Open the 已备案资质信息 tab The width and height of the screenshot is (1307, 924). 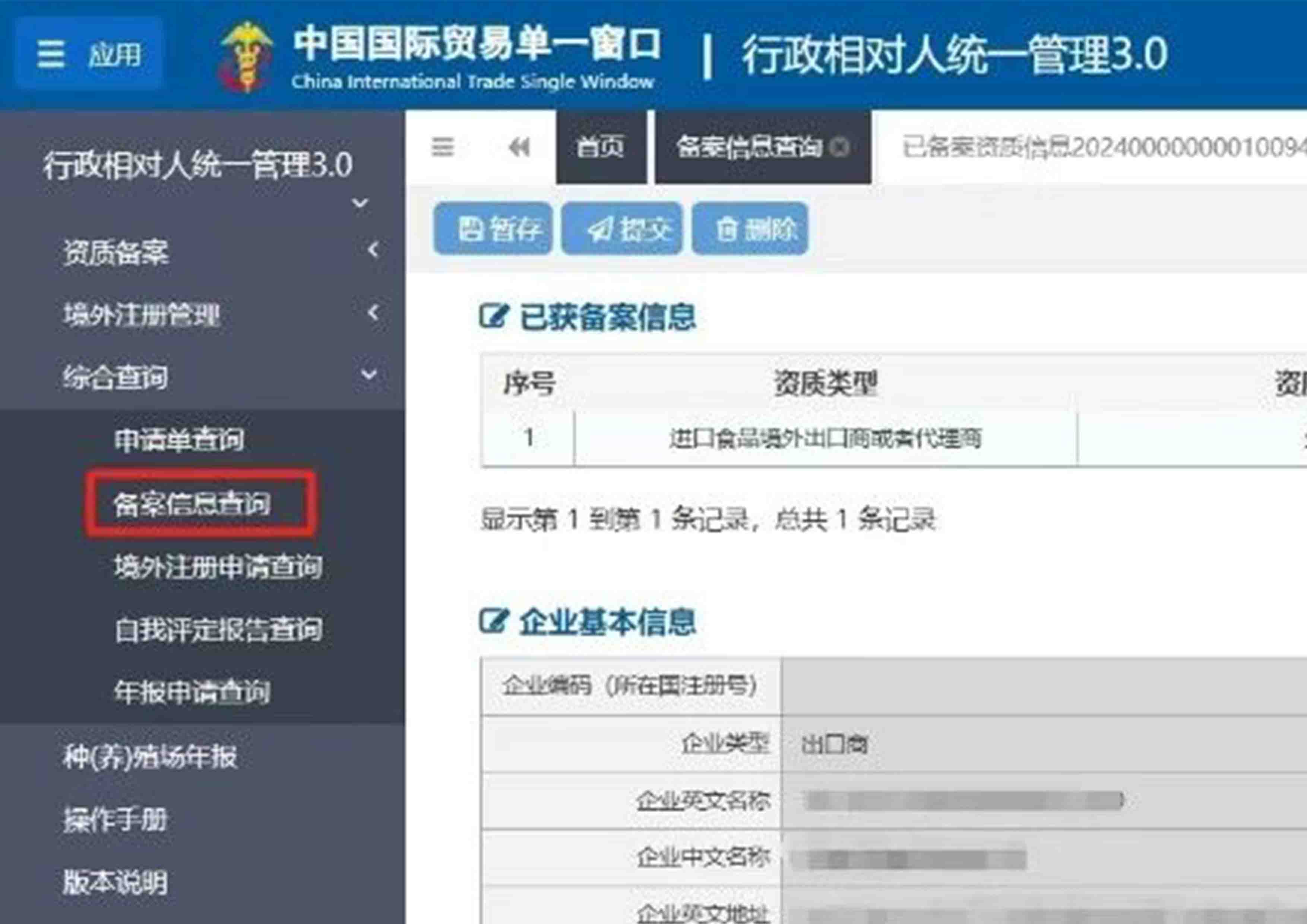1104,148
